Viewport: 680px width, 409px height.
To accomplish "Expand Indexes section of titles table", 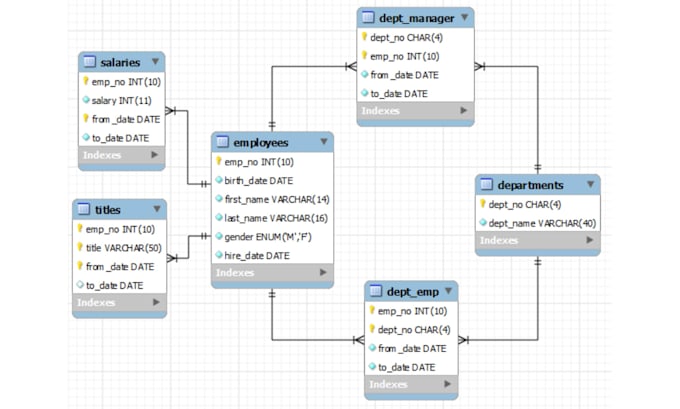I will 156,302.
